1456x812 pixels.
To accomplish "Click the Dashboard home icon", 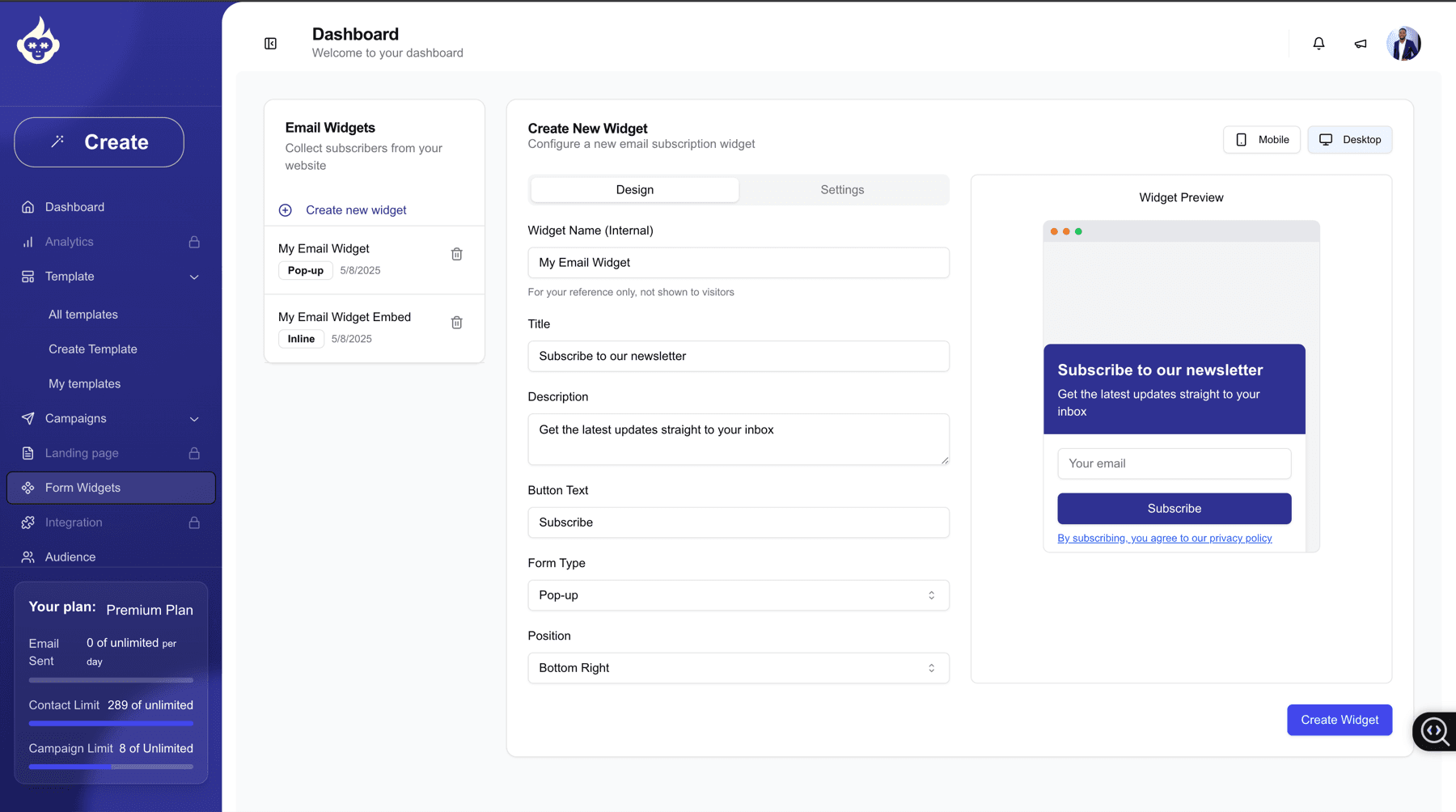I will tap(28, 207).
